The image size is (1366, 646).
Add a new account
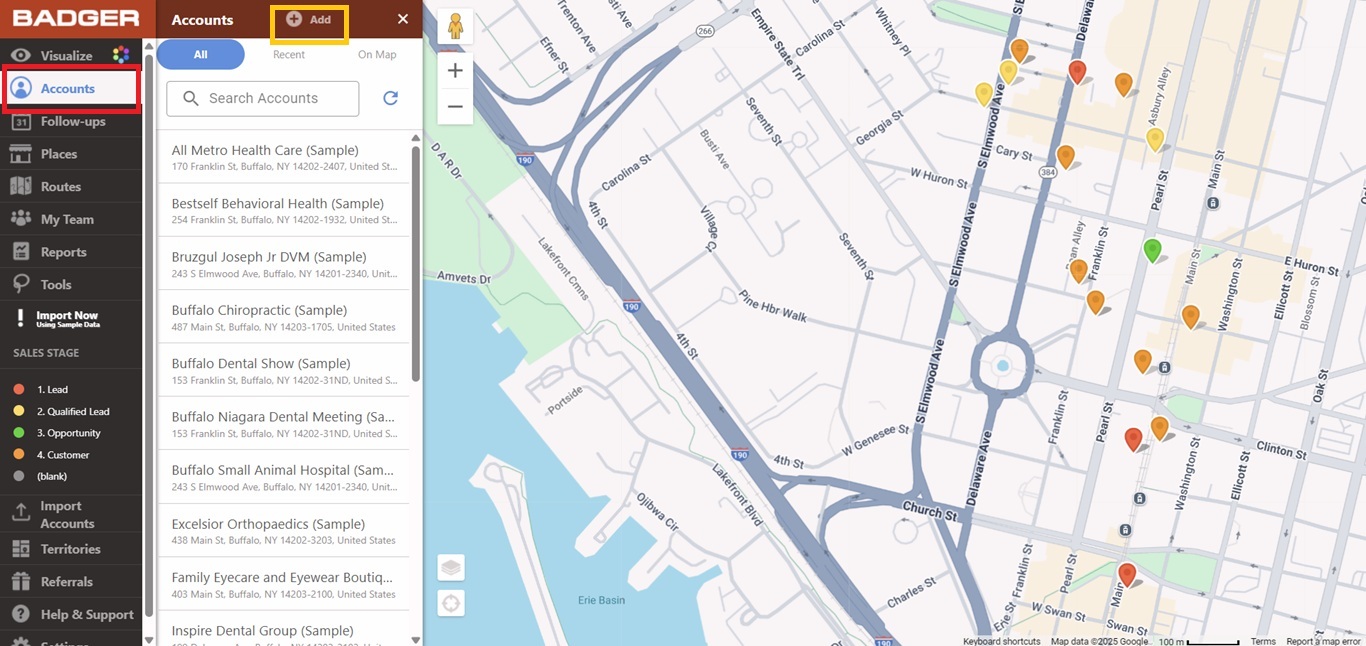click(309, 20)
